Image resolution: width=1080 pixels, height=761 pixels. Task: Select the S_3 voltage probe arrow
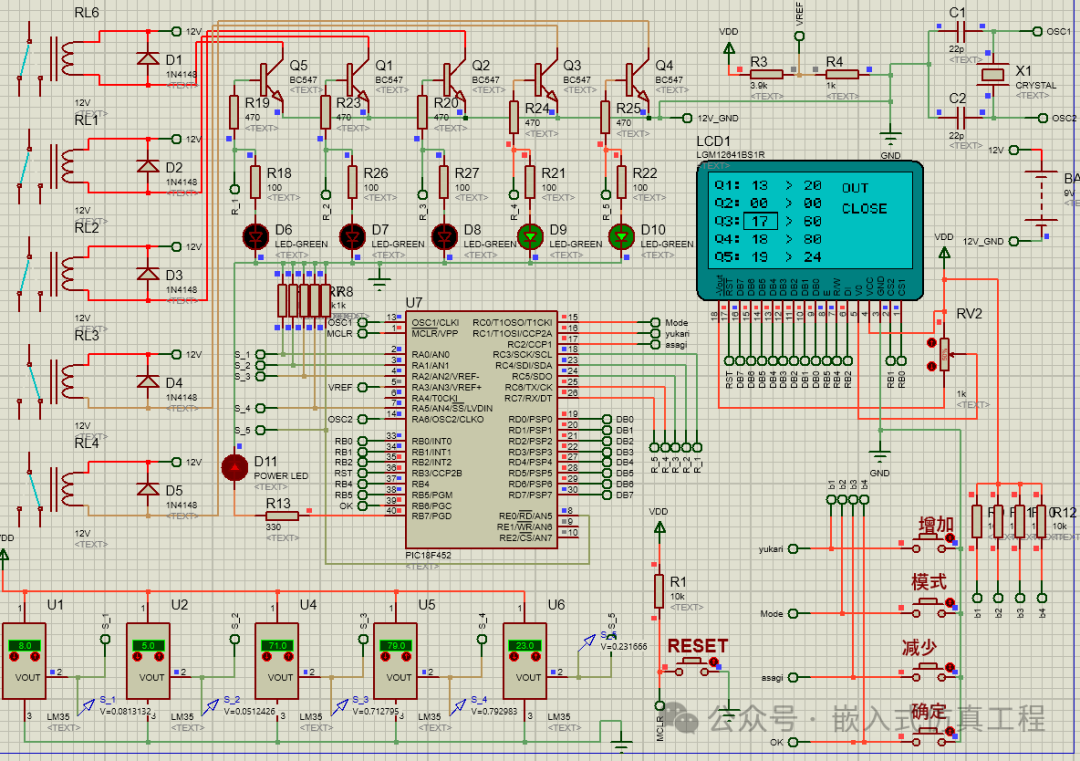tap(340, 707)
